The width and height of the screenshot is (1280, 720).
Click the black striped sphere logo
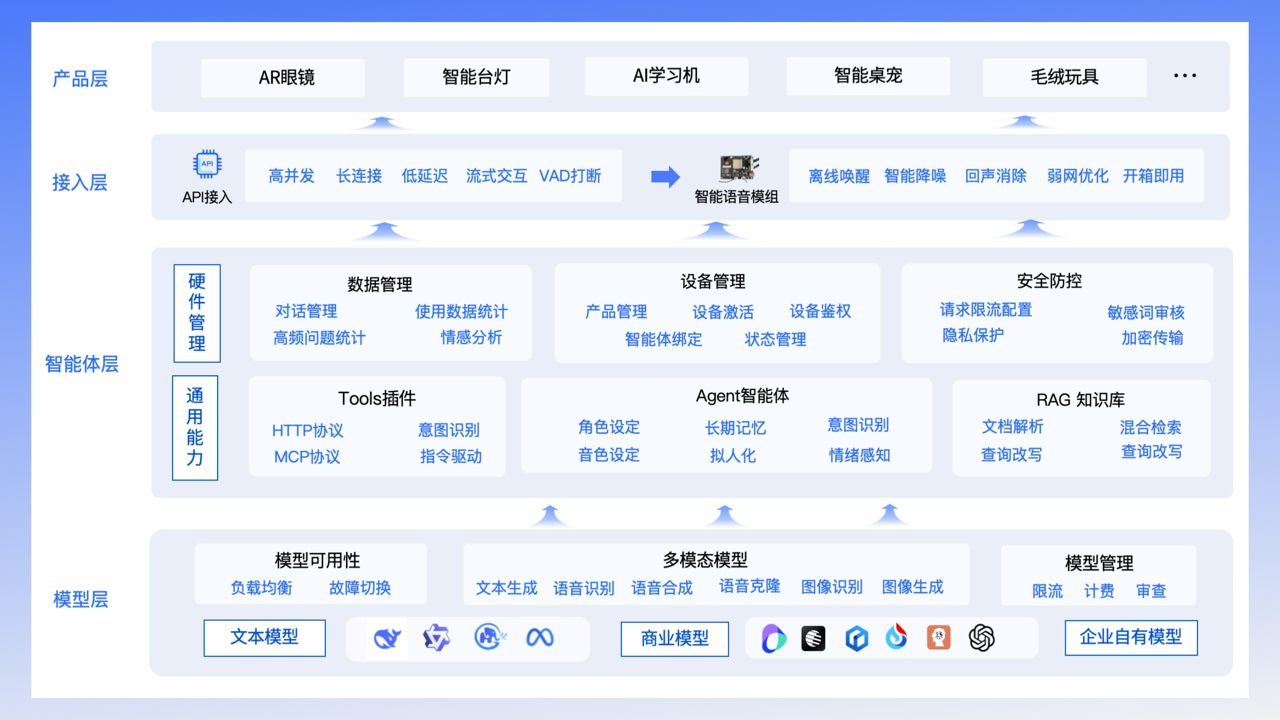click(x=813, y=638)
